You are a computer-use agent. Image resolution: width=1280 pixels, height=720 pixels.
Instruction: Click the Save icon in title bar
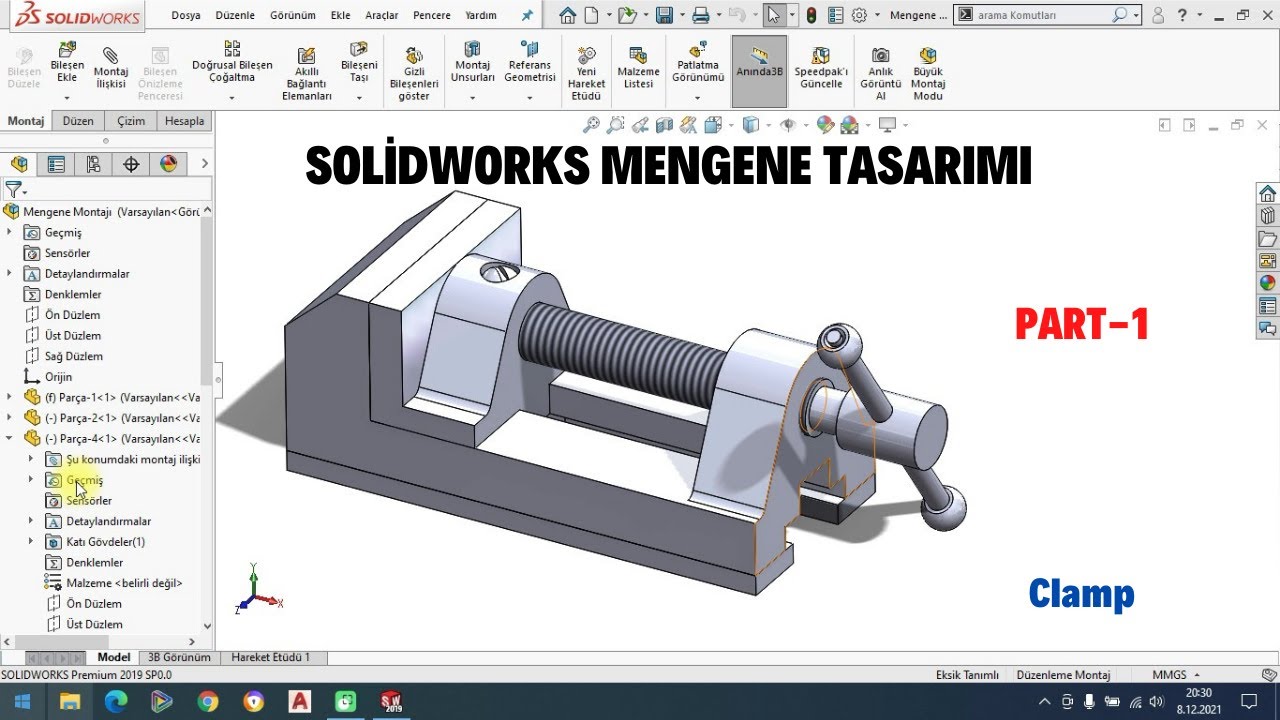coord(663,15)
